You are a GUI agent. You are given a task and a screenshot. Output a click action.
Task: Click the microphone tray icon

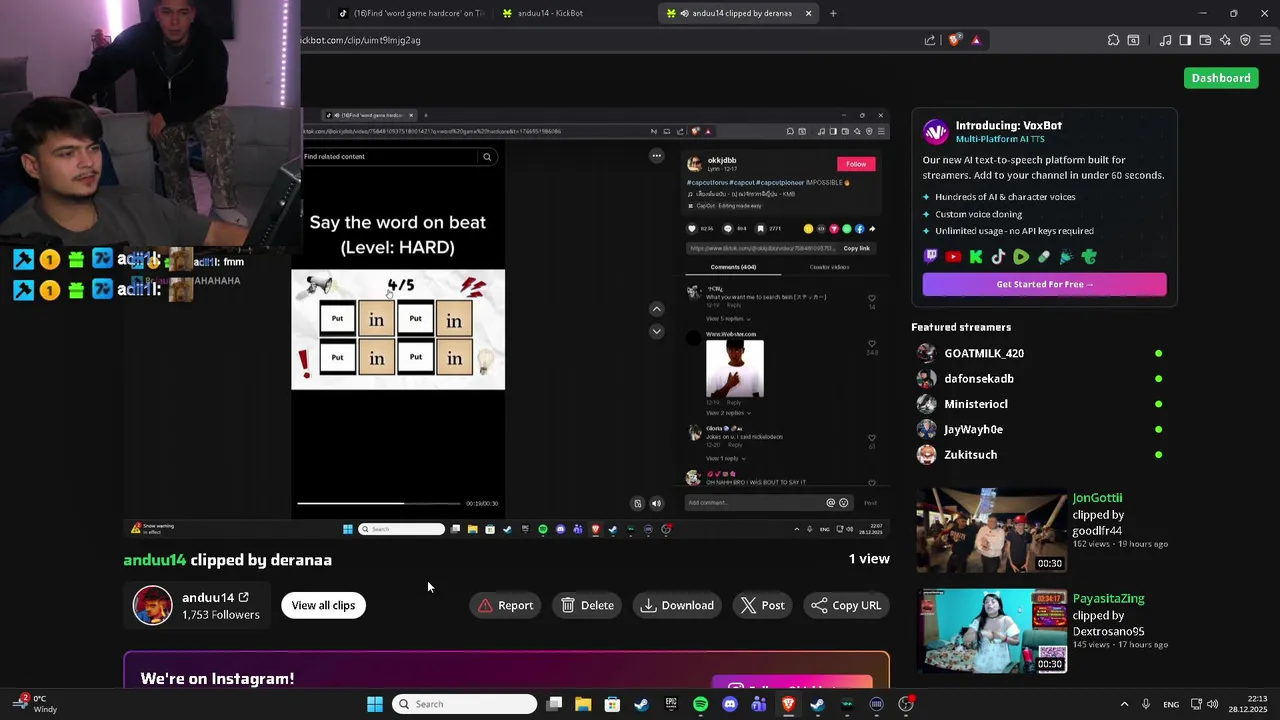point(1146,704)
